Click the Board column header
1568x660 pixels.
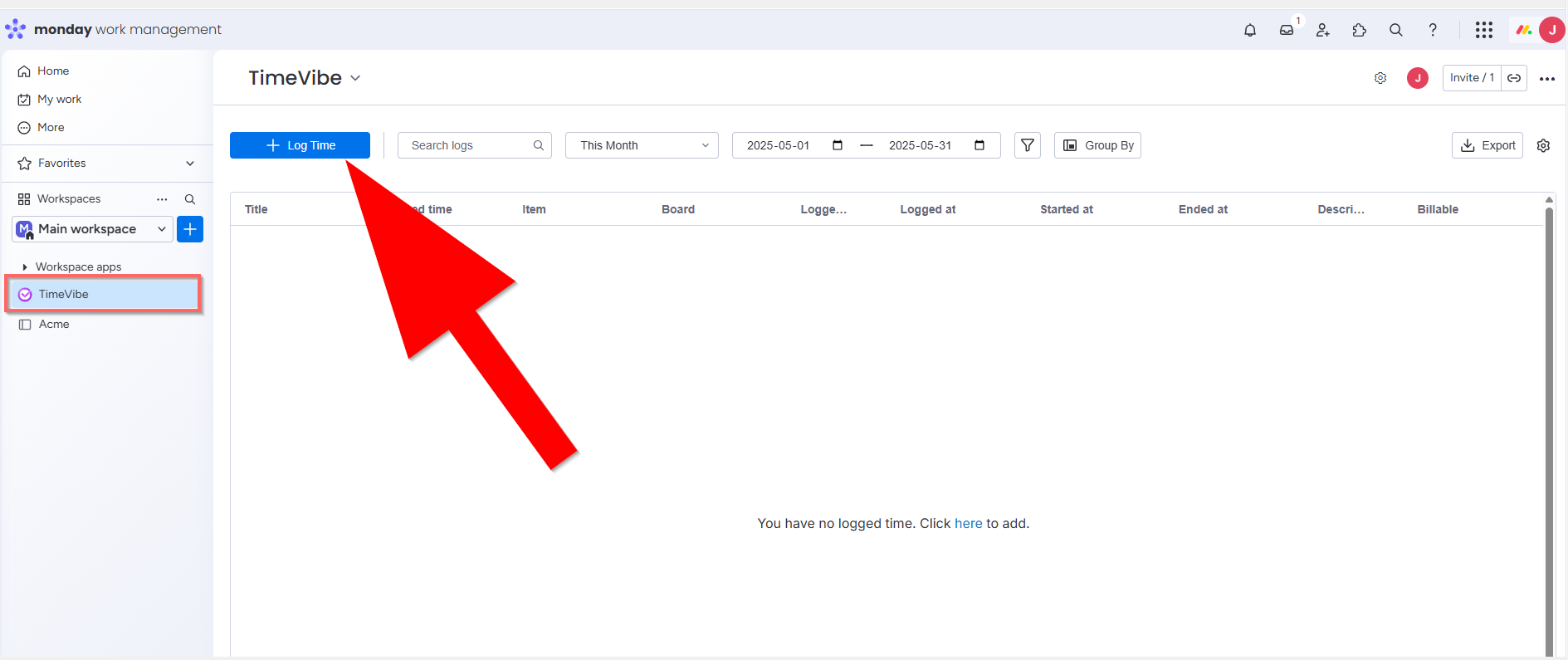click(x=678, y=209)
